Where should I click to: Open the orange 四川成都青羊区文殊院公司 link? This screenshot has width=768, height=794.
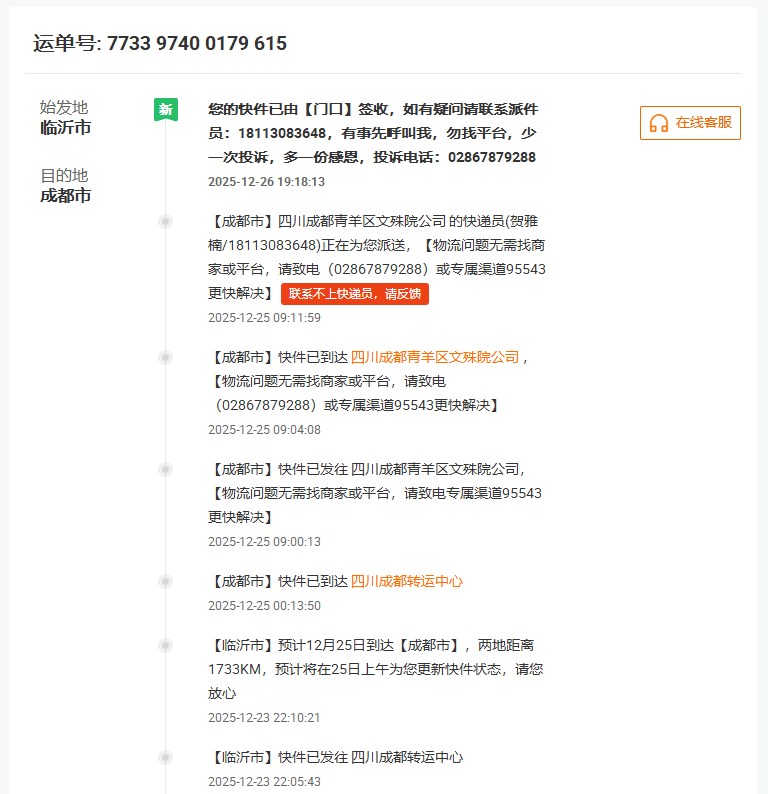point(434,358)
